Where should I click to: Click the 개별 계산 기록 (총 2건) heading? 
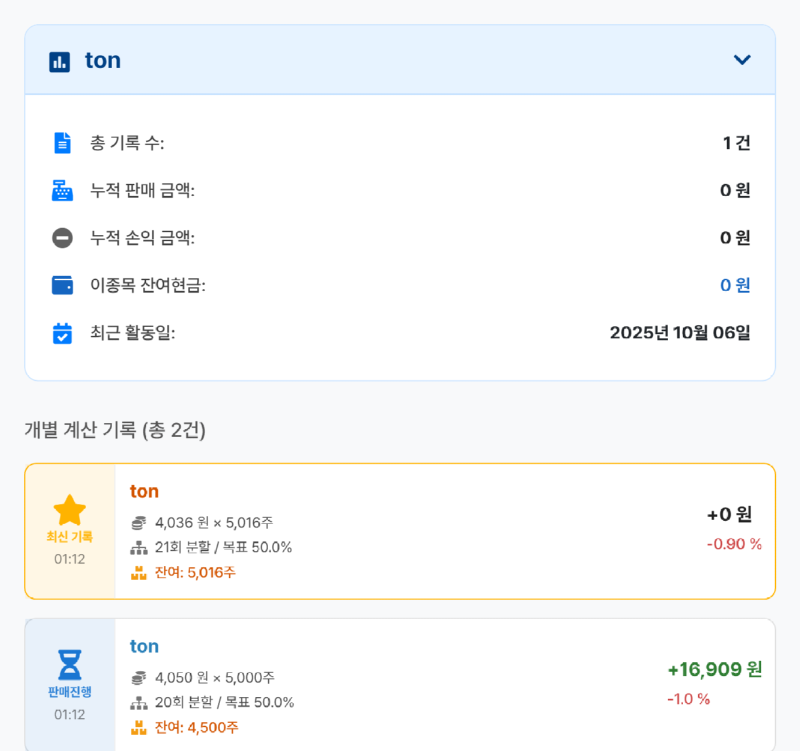pos(115,430)
